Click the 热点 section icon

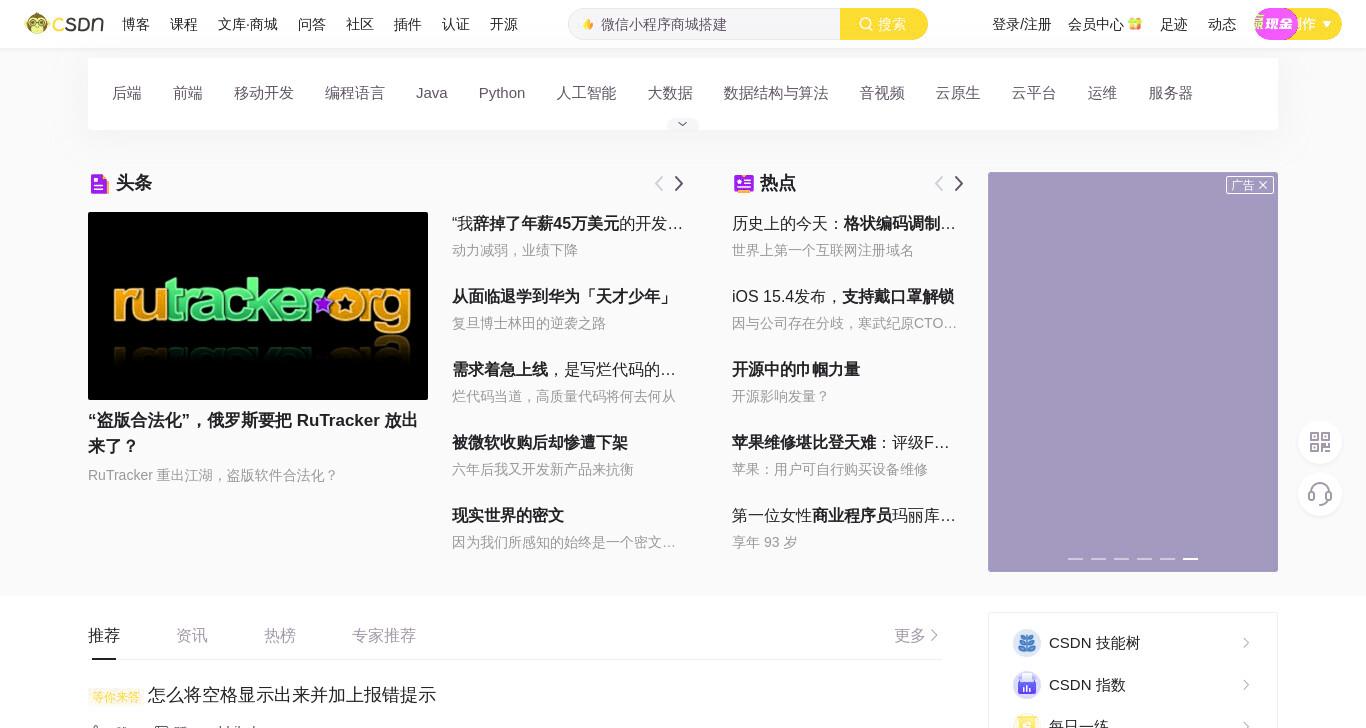pos(743,183)
